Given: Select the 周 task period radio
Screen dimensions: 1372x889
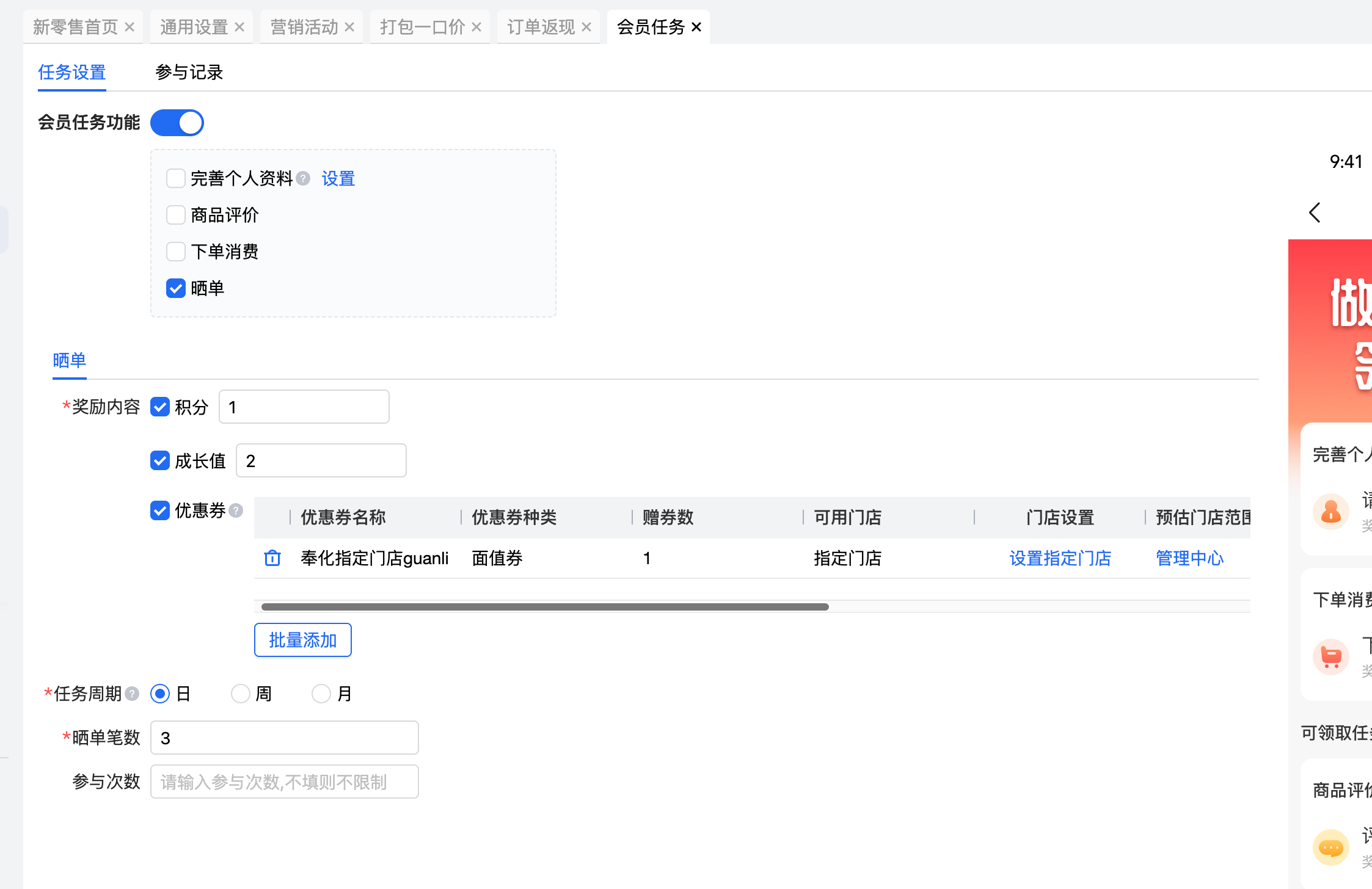Looking at the screenshot, I should pyautogui.click(x=241, y=694).
